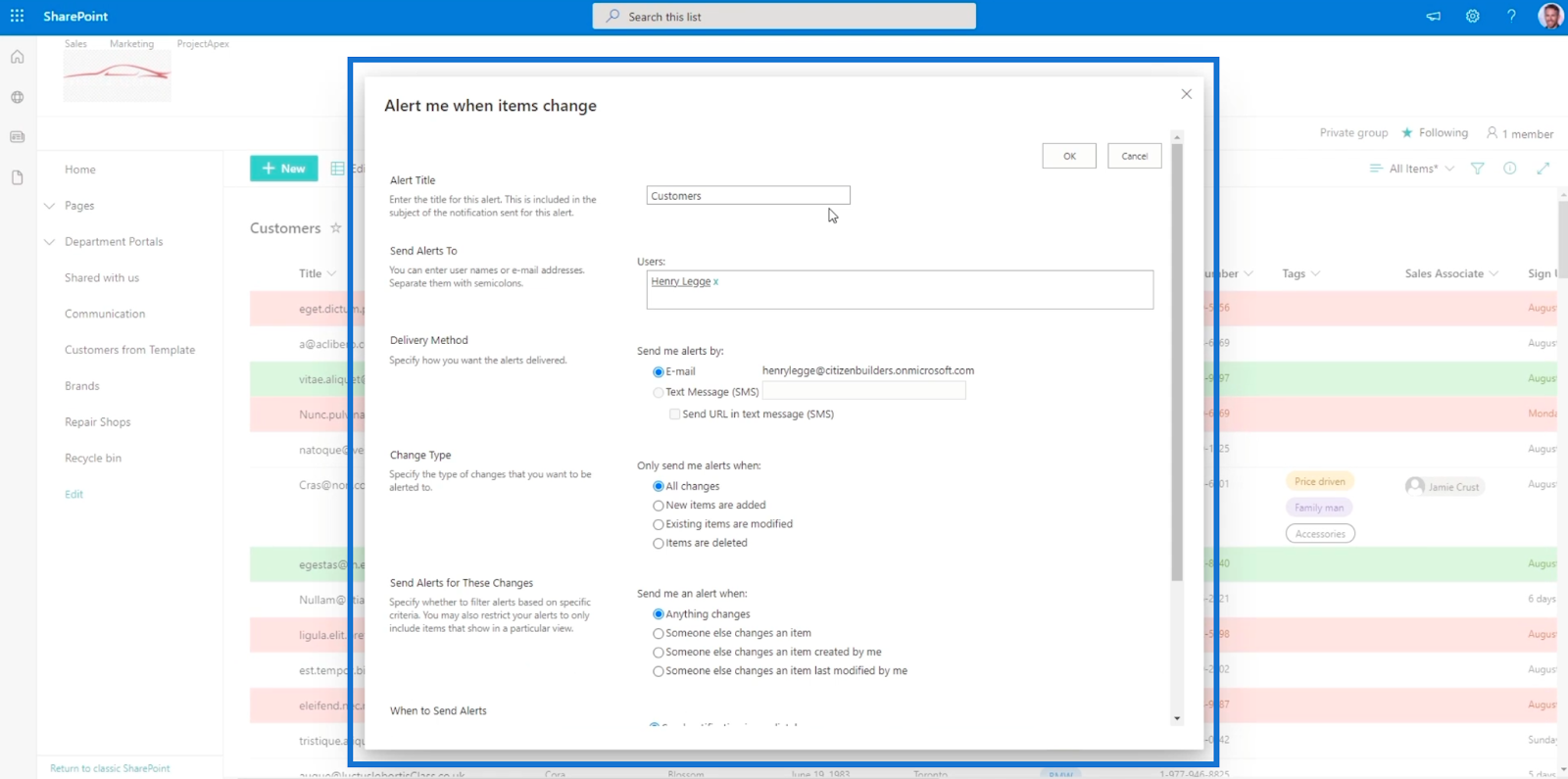Image resolution: width=1568 pixels, height=779 pixels.
Task: Click the SMS phone number field
Action: click(x=864, y=391)
